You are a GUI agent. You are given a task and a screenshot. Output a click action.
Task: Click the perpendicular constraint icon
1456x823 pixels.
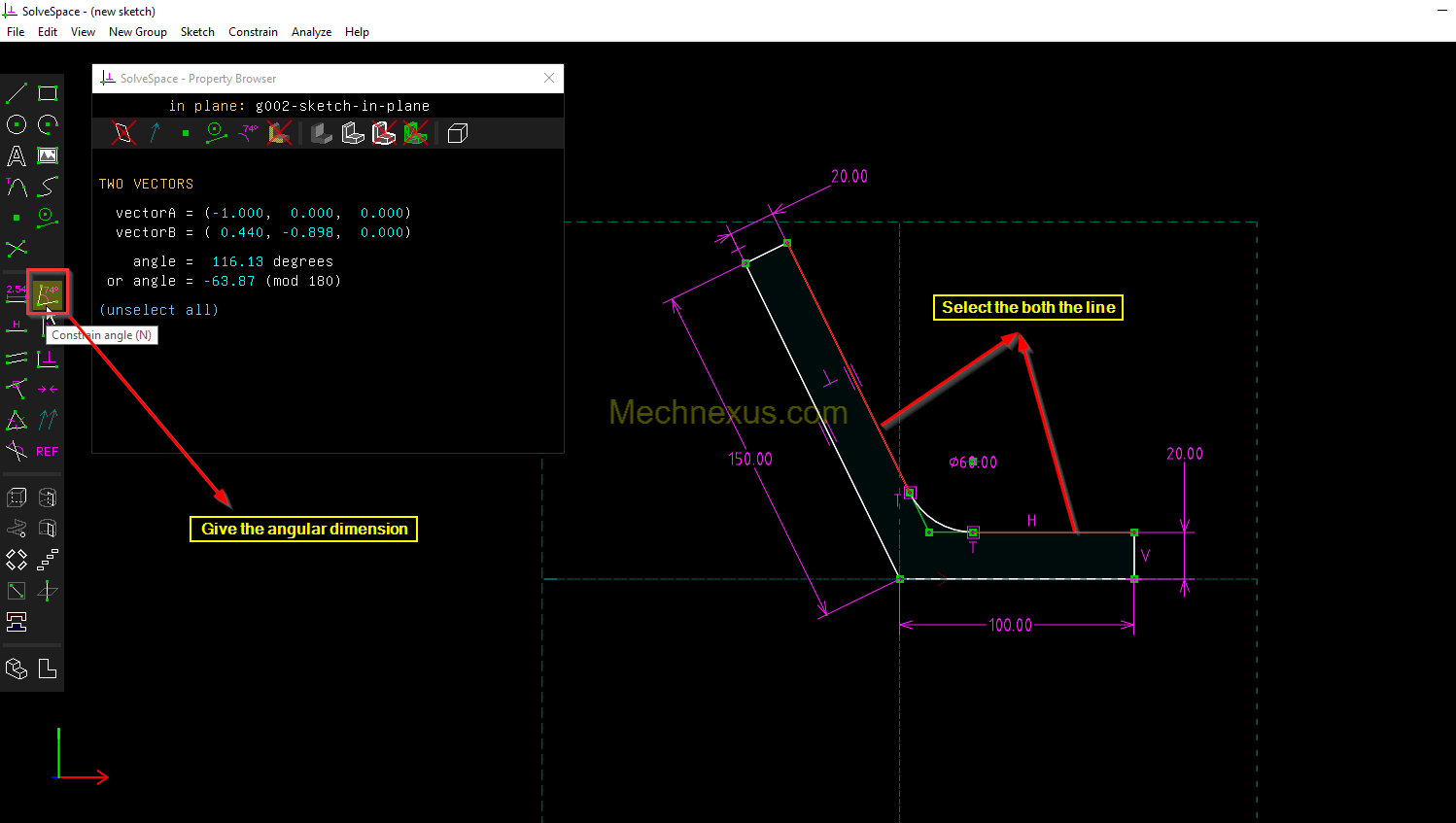pos(48,359)
